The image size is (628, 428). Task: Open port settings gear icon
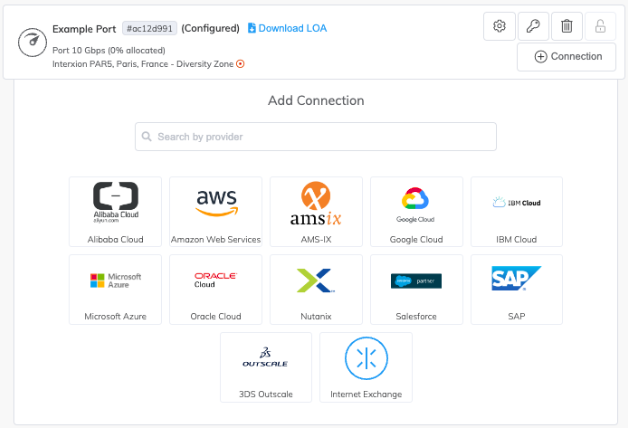click(499, 27)
